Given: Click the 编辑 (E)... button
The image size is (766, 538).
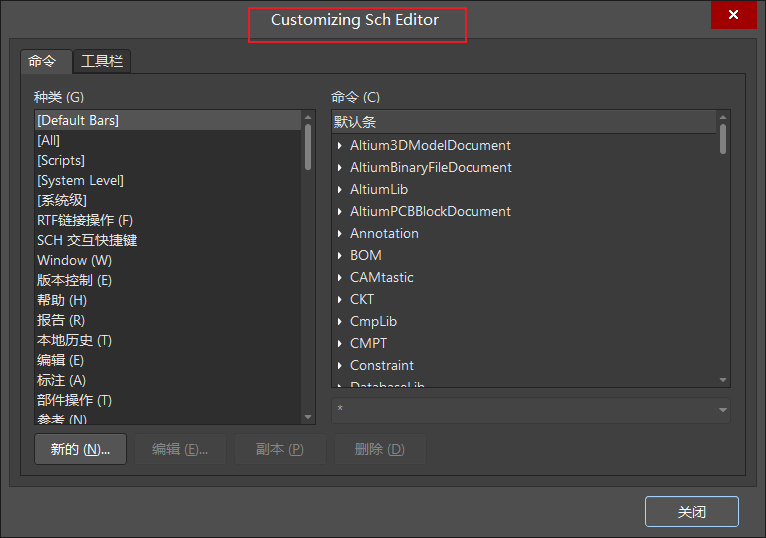Looking at the screenshot, I should (180, 449).
